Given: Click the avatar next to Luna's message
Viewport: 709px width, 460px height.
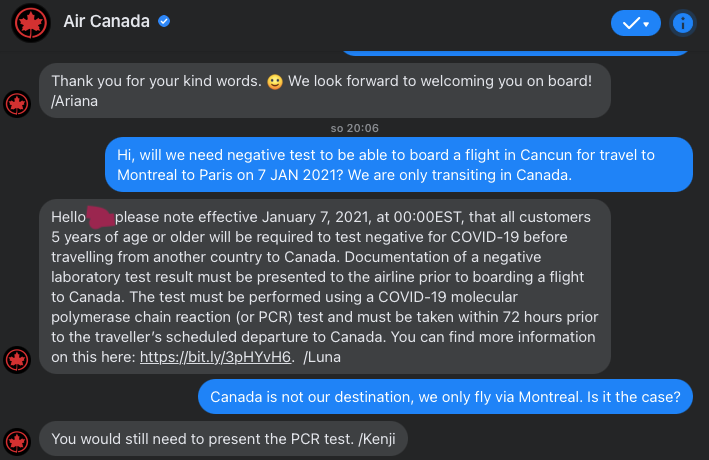Looking at the screenshot, I should click(x=17, y=357).
